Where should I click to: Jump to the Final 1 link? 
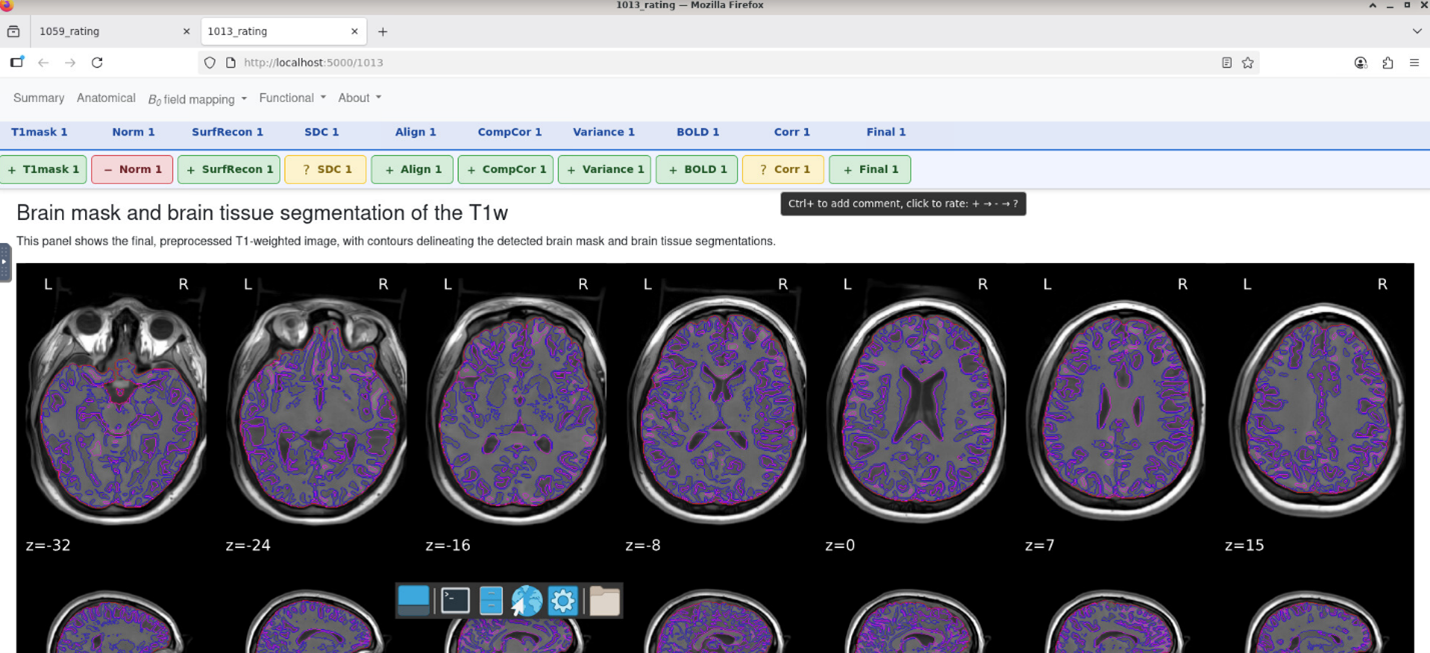(x=886, y=132)
